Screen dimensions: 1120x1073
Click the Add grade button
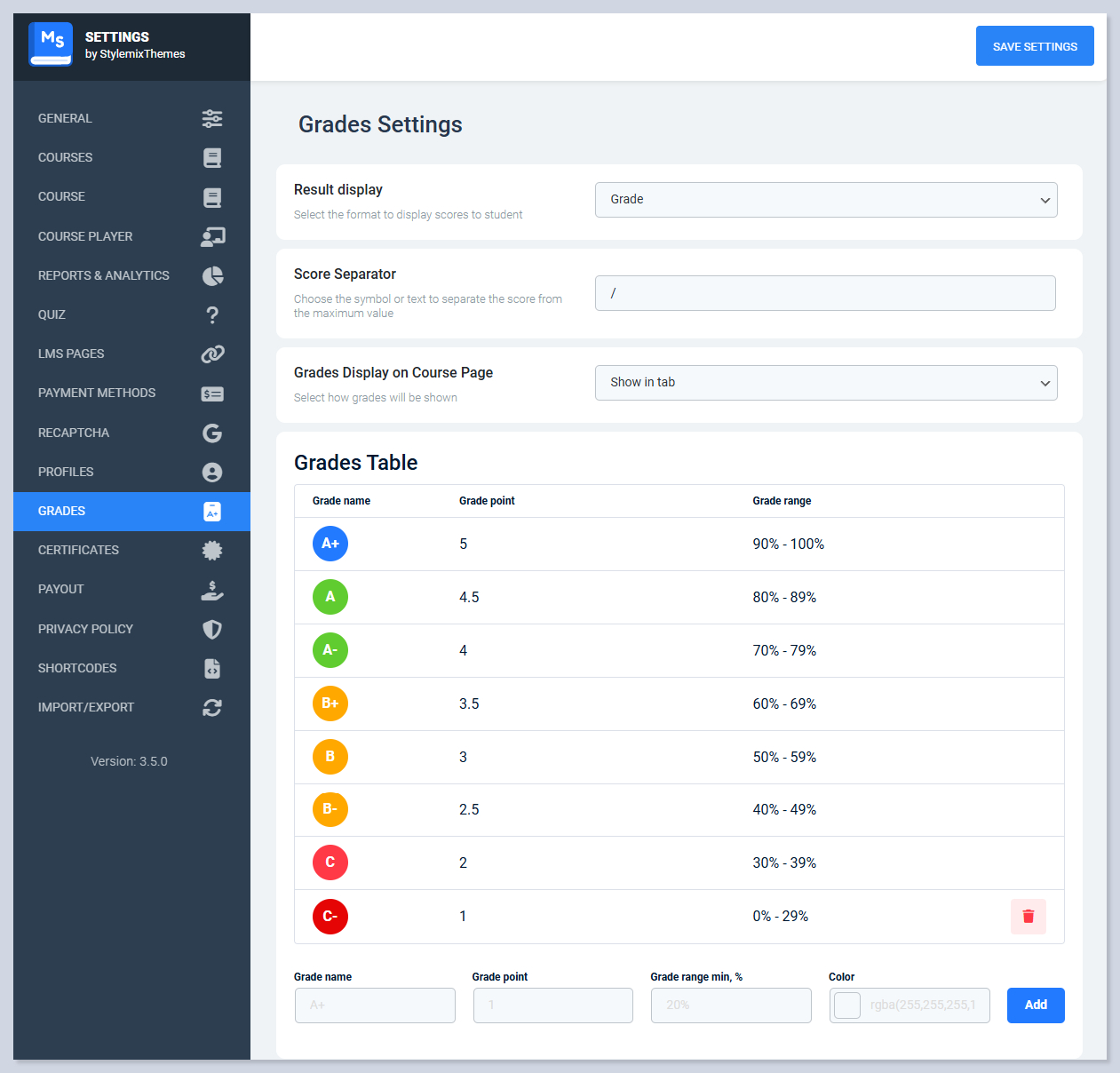pyautogui.click(x=1035, y=1005)
